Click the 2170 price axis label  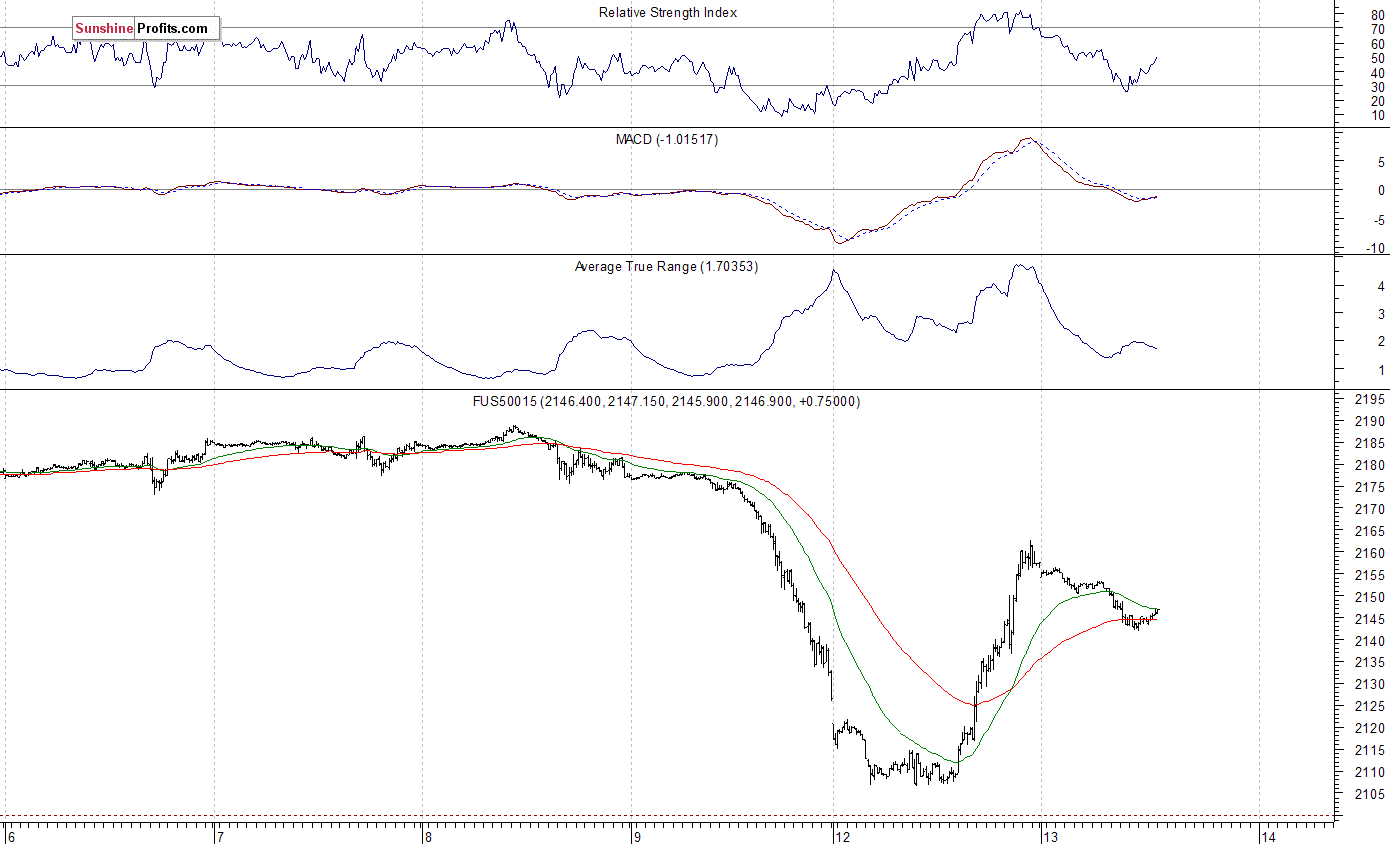coord(1371,510)
